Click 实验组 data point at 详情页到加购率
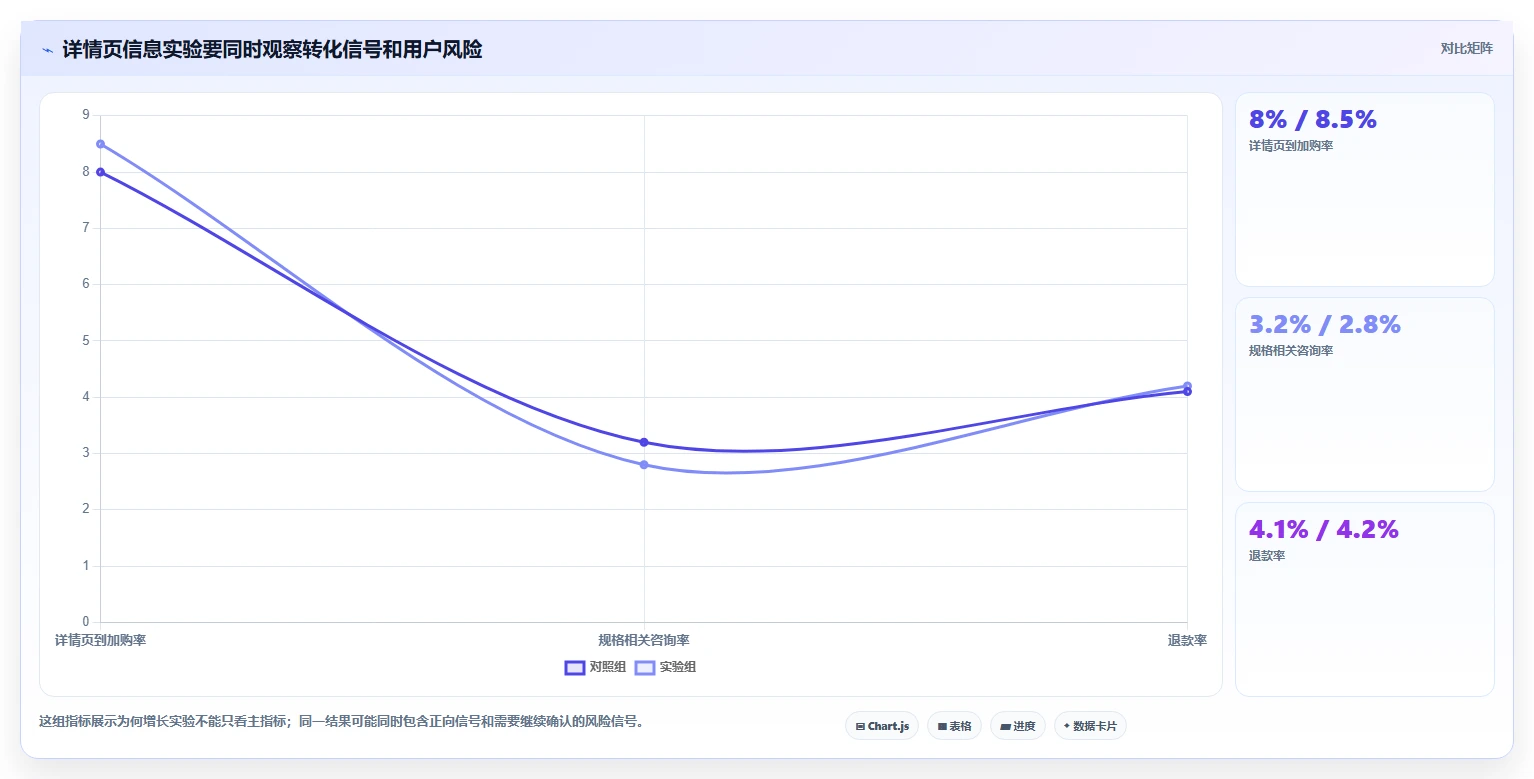Screen dimensions: 1534x779 tap(100, 144)
